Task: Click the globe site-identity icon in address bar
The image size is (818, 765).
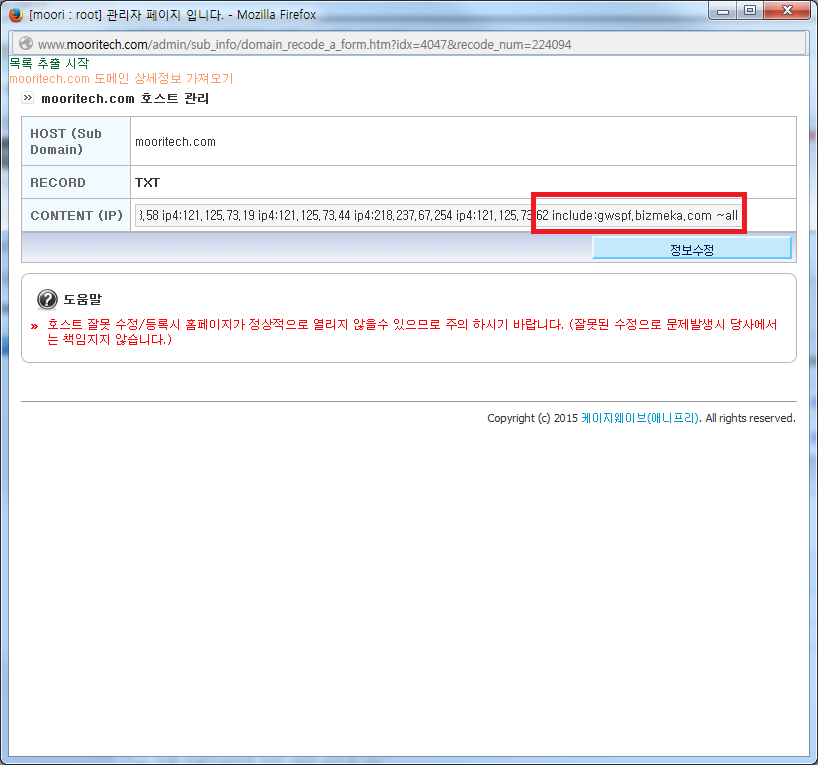Action: 26,44
